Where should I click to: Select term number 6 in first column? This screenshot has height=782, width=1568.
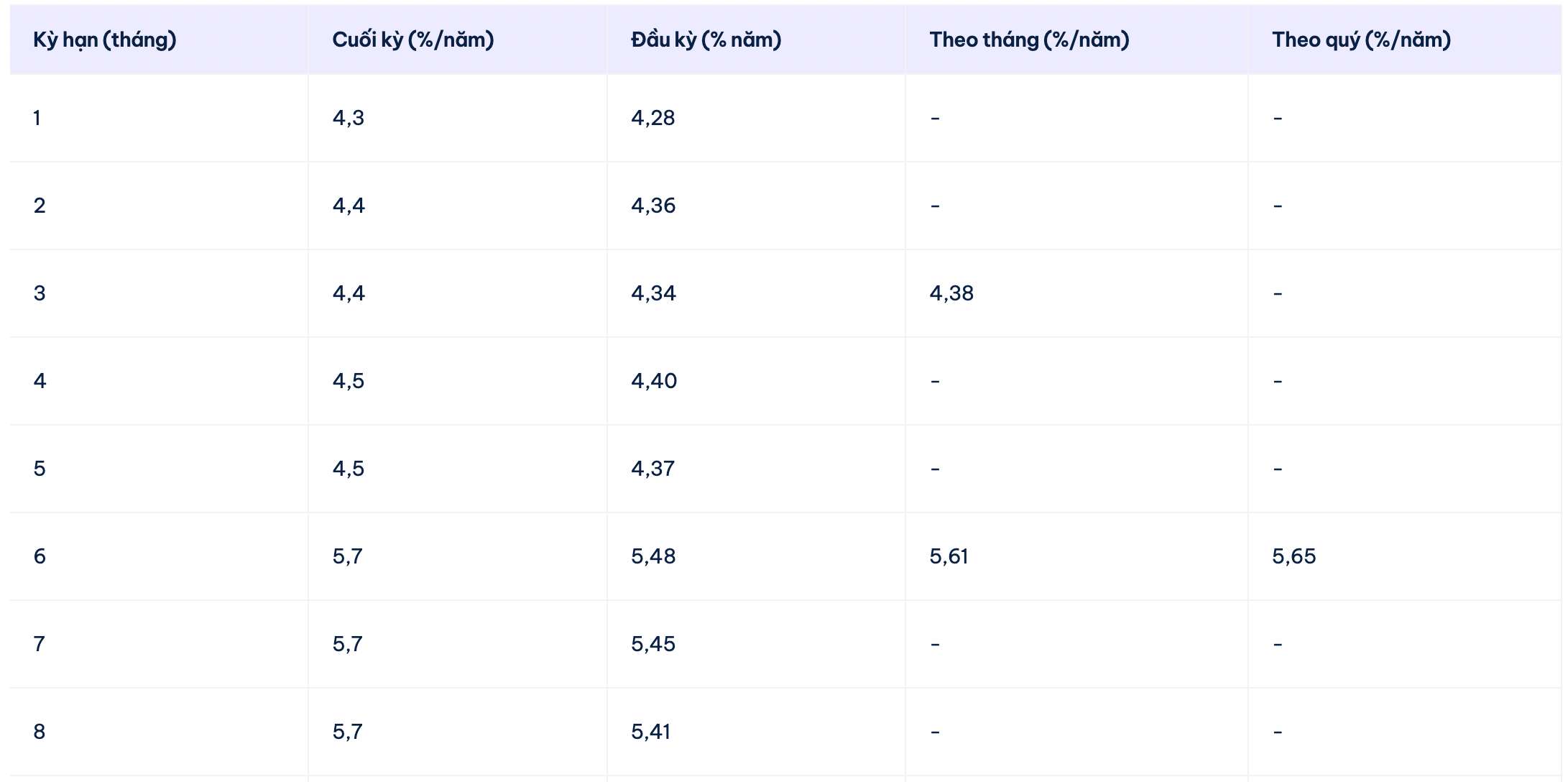(40, 556)
